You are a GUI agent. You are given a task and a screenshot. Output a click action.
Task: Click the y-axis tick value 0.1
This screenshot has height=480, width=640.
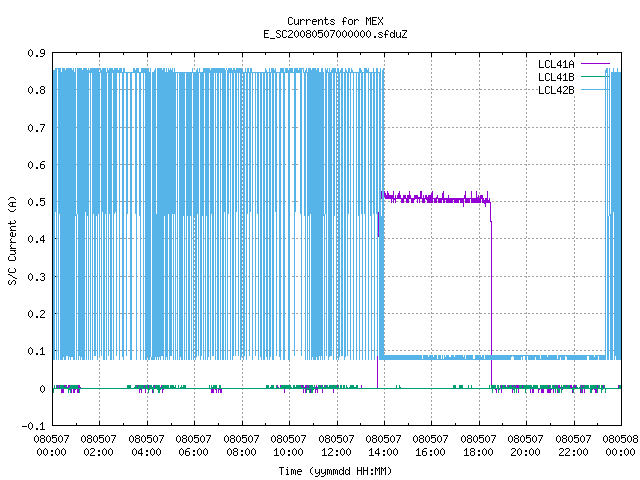[x=36, y=351]
